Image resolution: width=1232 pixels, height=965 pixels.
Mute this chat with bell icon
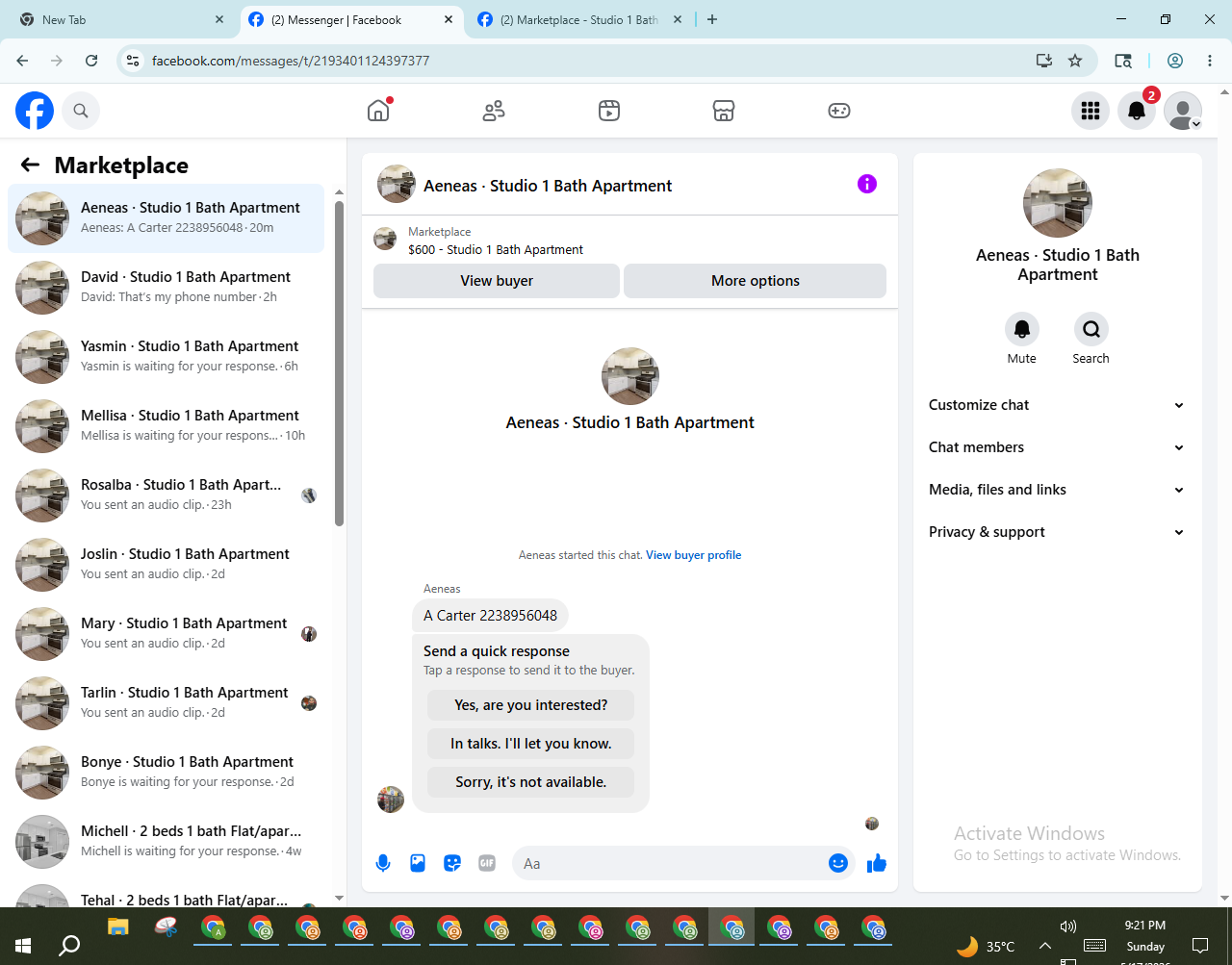tap(1022, 329)
